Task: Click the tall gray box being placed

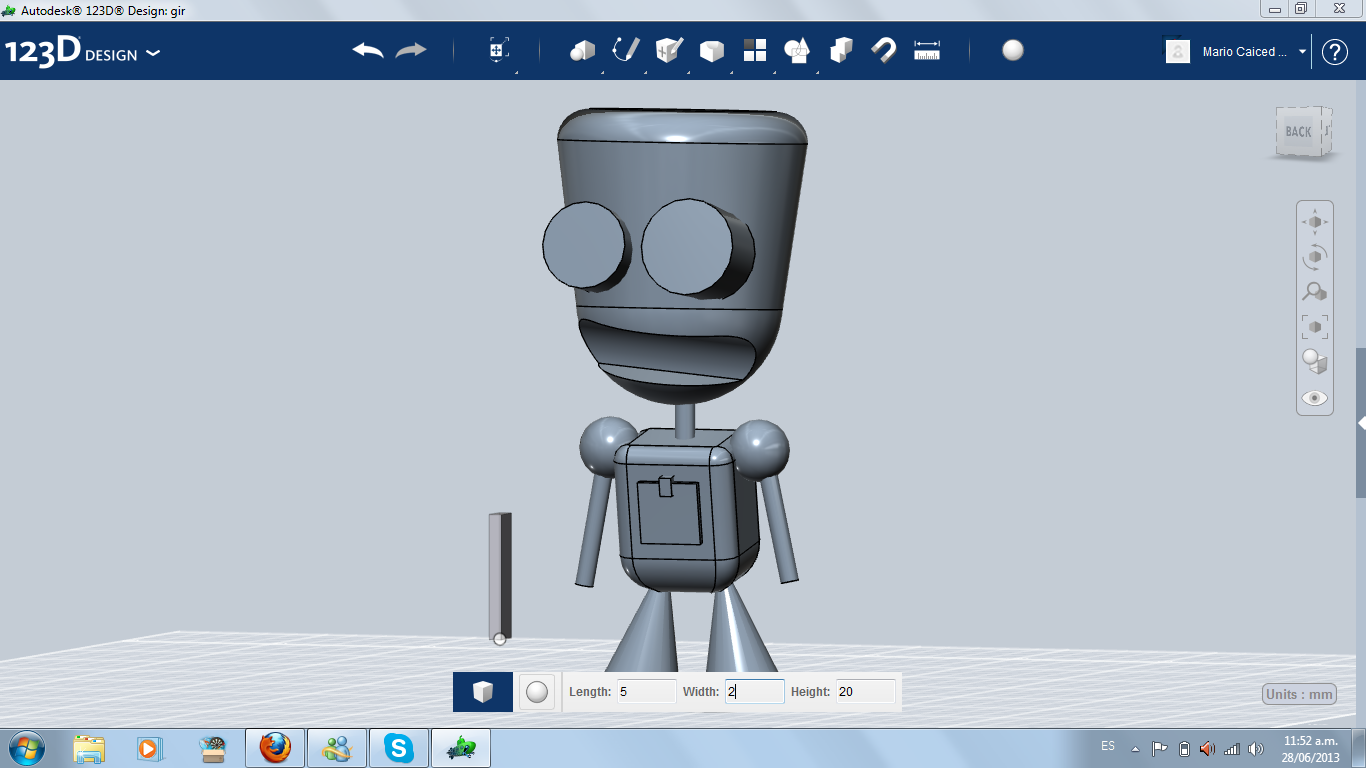Action: click(x=500, y=576)
